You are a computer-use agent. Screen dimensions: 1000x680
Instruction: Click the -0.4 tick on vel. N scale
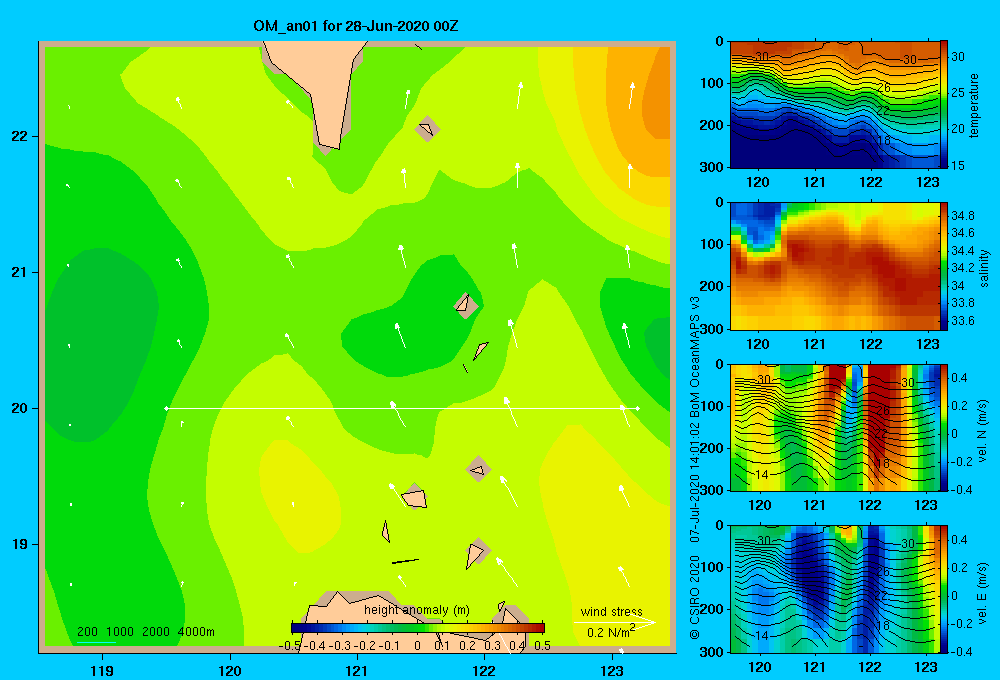click(961, 490)
